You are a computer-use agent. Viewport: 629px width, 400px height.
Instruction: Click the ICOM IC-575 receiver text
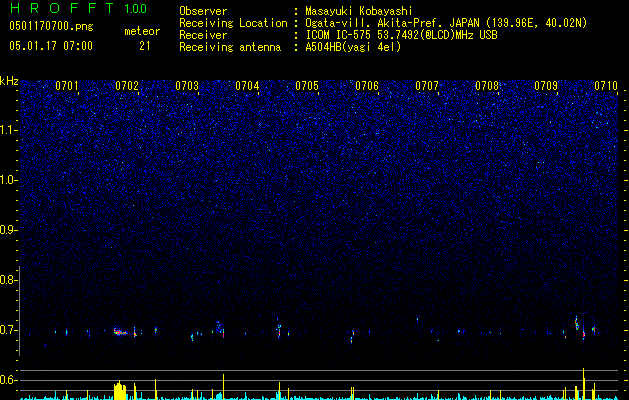(x=401, y=35)
